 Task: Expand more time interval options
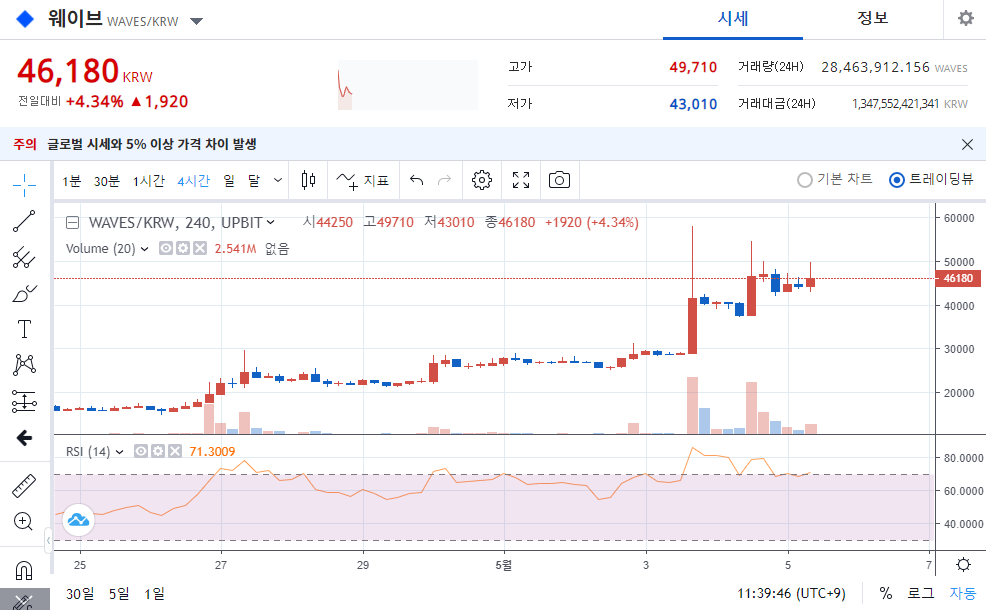pyautogui.click(x=277, y=180)
